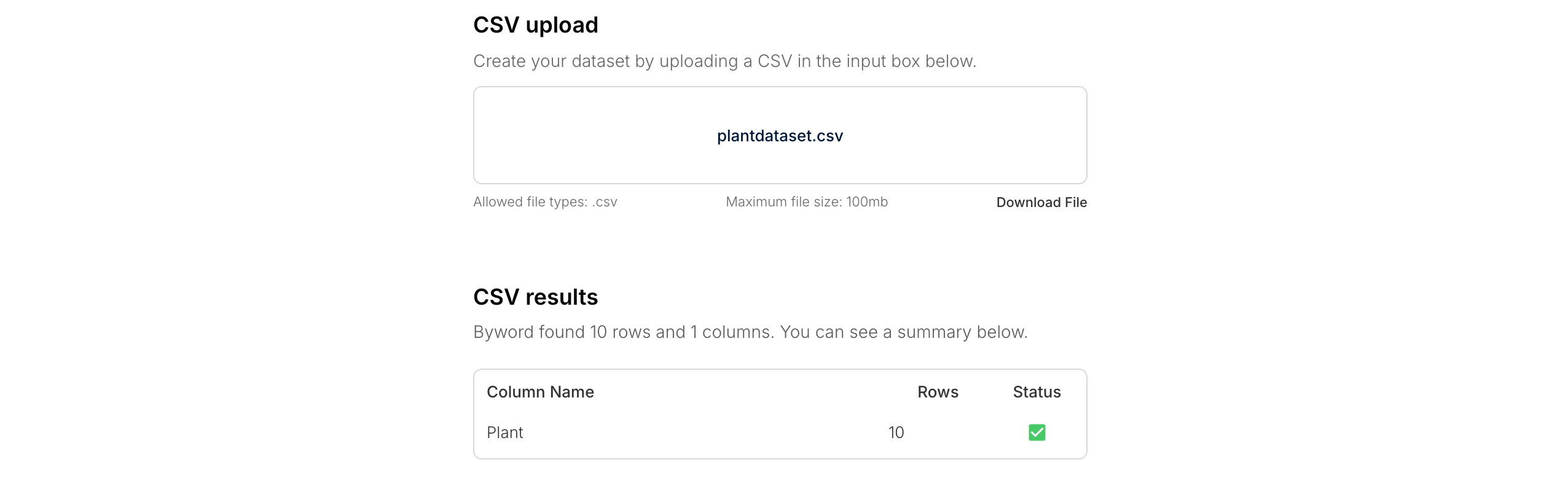Screen dimensions: 1568x489
Task: Open the CSV upload dropzone box
Action: tap(780, 135)
